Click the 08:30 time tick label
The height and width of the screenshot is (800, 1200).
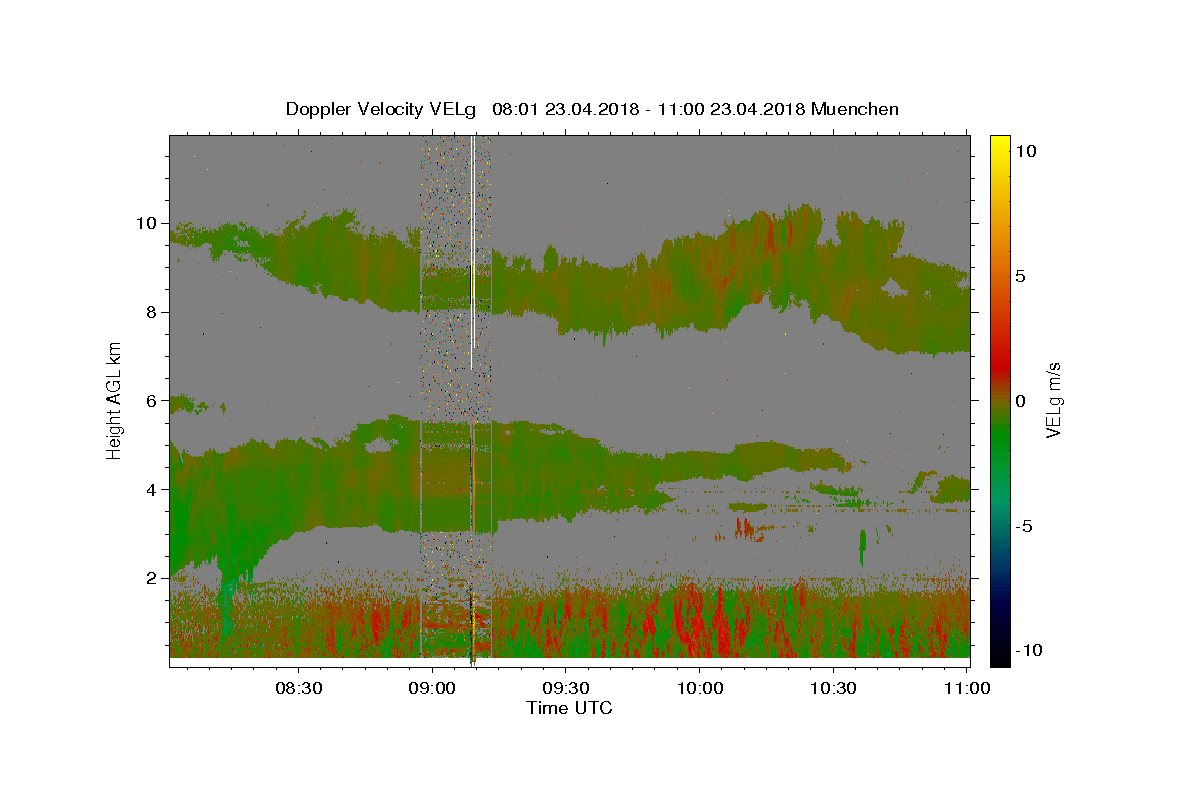coord(298,689)
